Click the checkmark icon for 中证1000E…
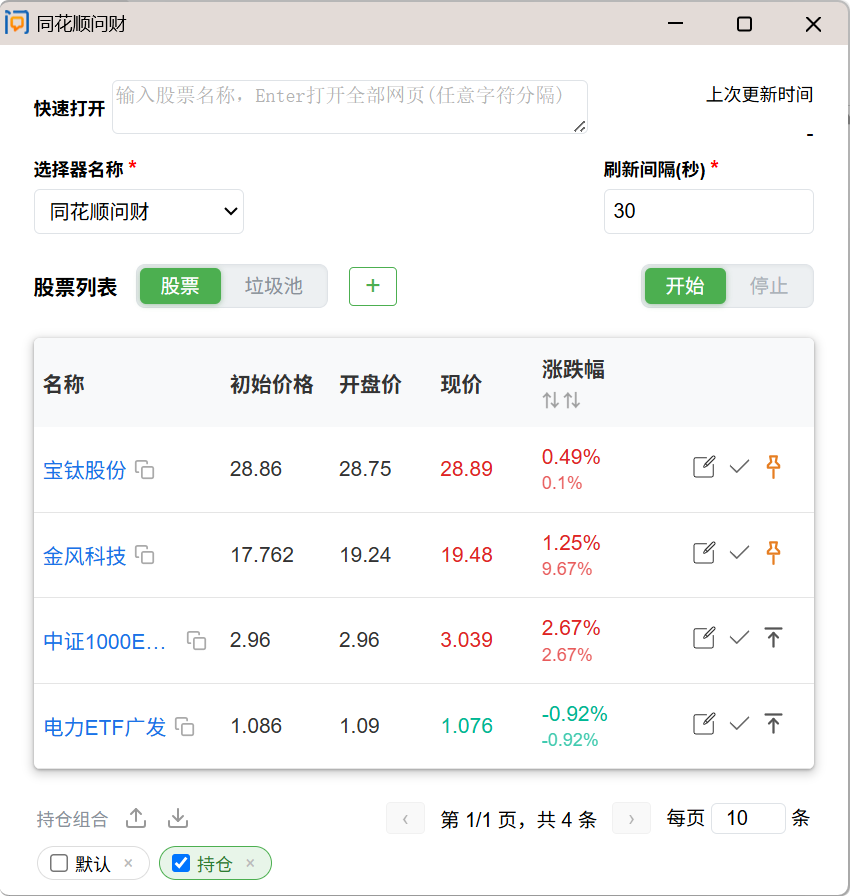The height and width of the screenshot is (896, 850). coord(739,638)
